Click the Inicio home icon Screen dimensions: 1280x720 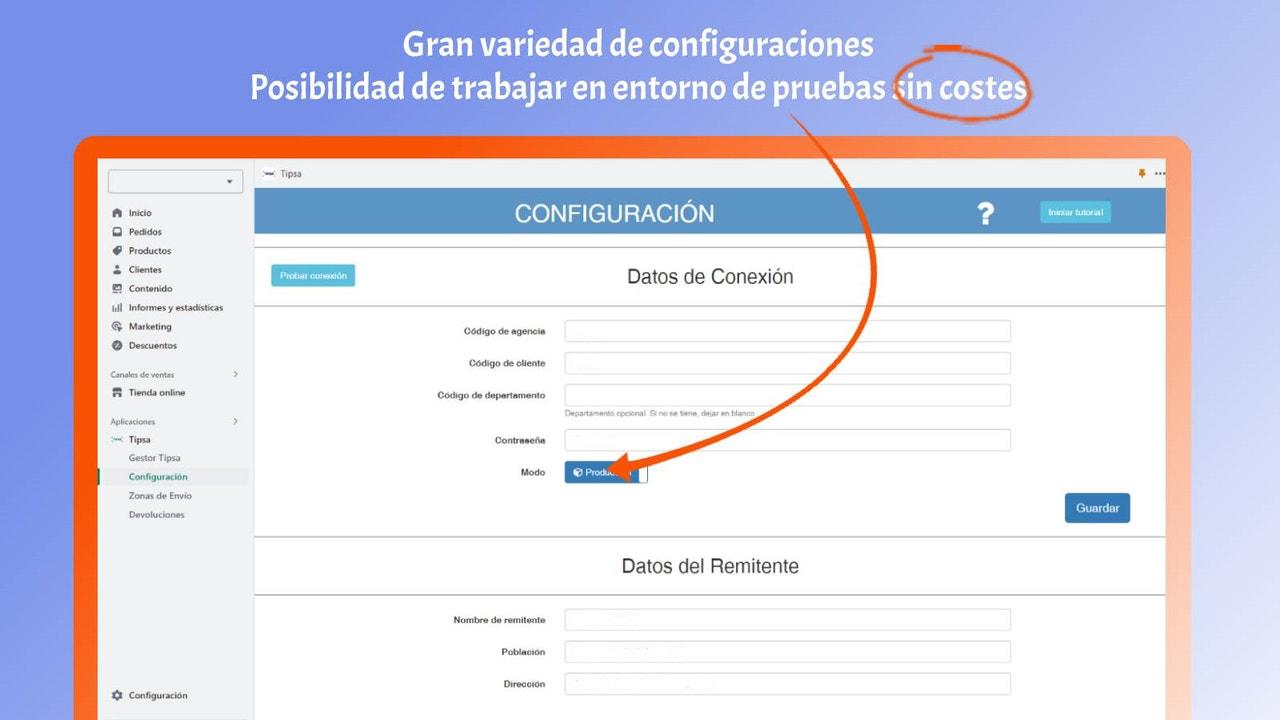117,213
